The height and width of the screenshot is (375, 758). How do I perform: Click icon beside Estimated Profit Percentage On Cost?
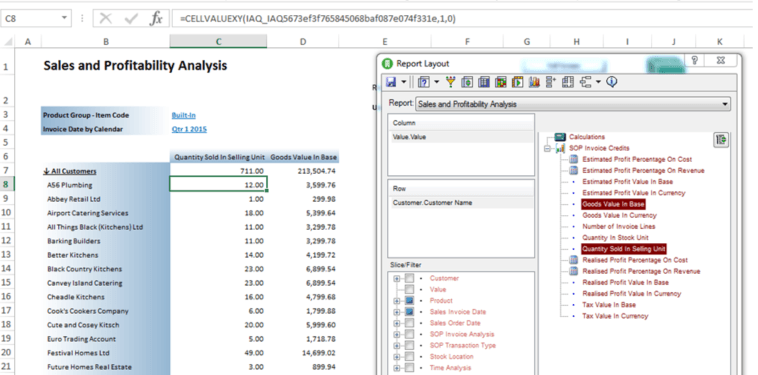(x=573, y=159)
